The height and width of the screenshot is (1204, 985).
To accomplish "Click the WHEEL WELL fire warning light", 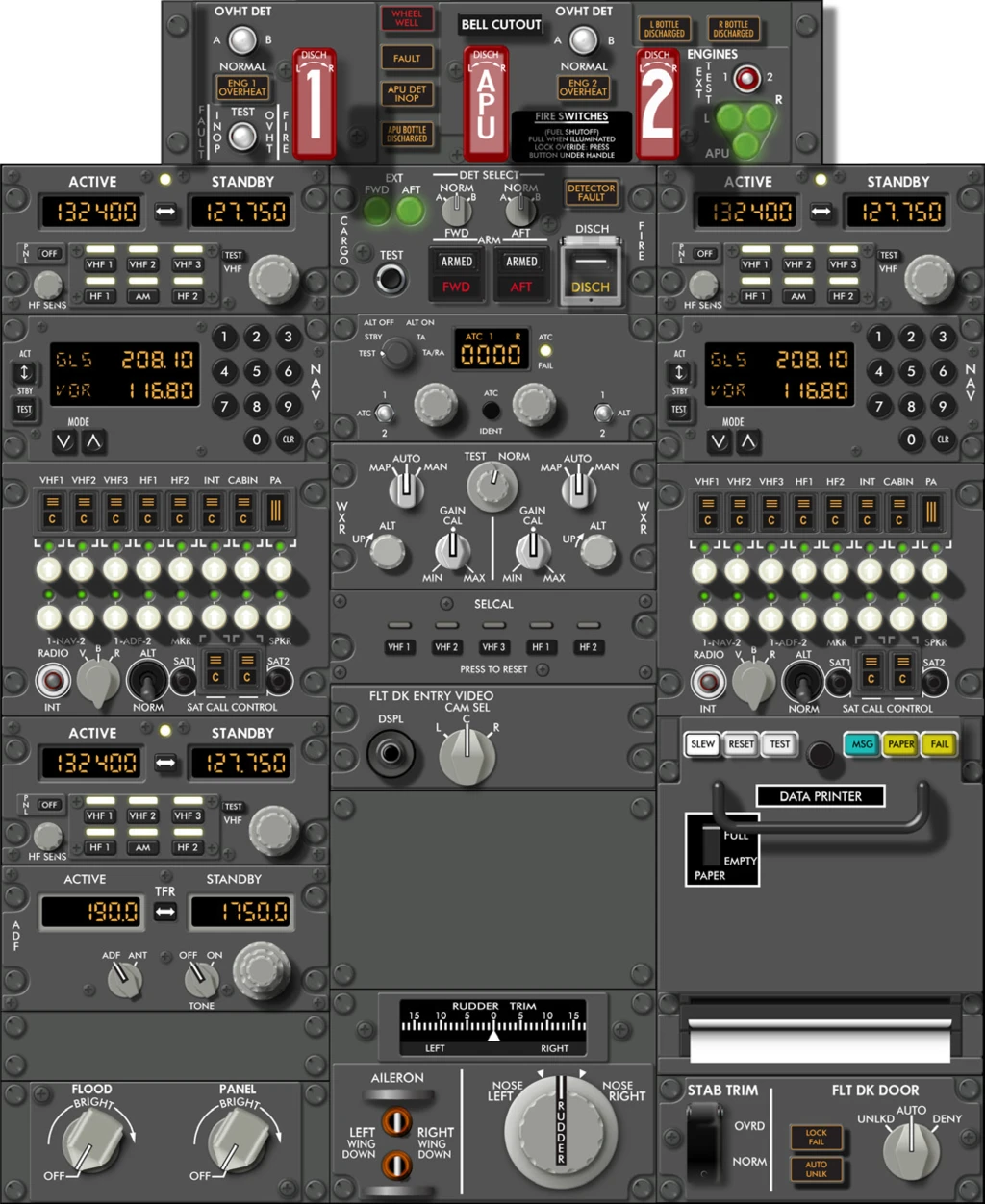I will 406,18.
